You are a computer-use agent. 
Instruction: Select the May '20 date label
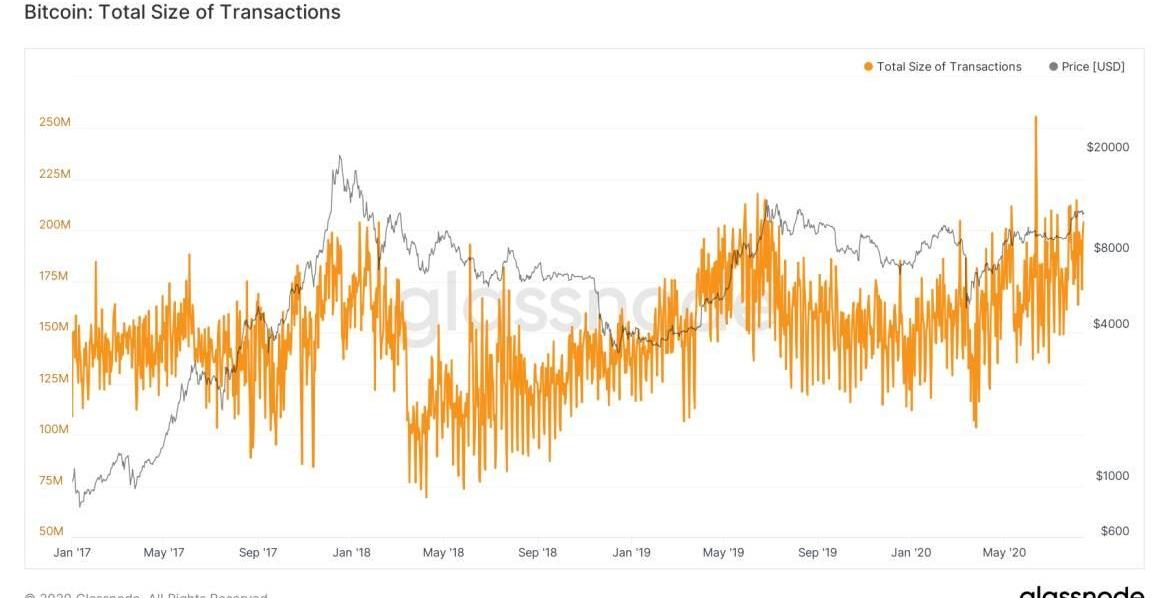(x=1004, y=552)
